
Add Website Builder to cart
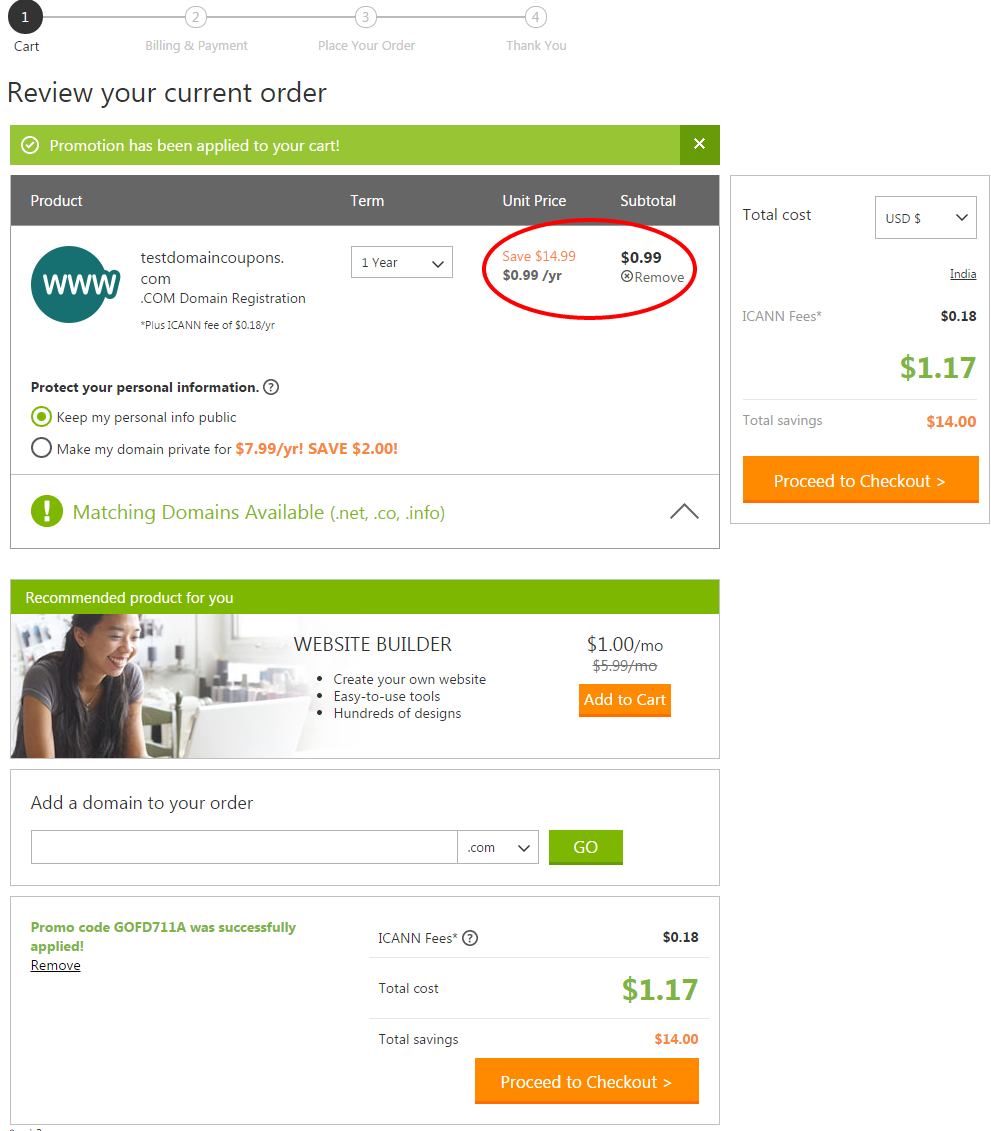pyautogui.click(x=625, y=700)
